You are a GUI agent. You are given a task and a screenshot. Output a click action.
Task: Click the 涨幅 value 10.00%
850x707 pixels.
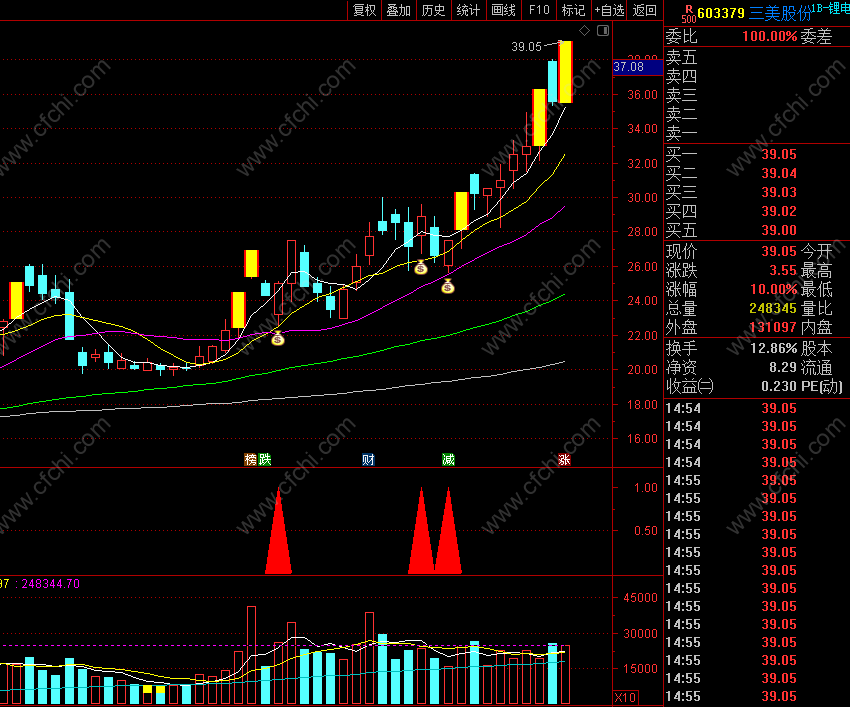[x=774, y=290]
